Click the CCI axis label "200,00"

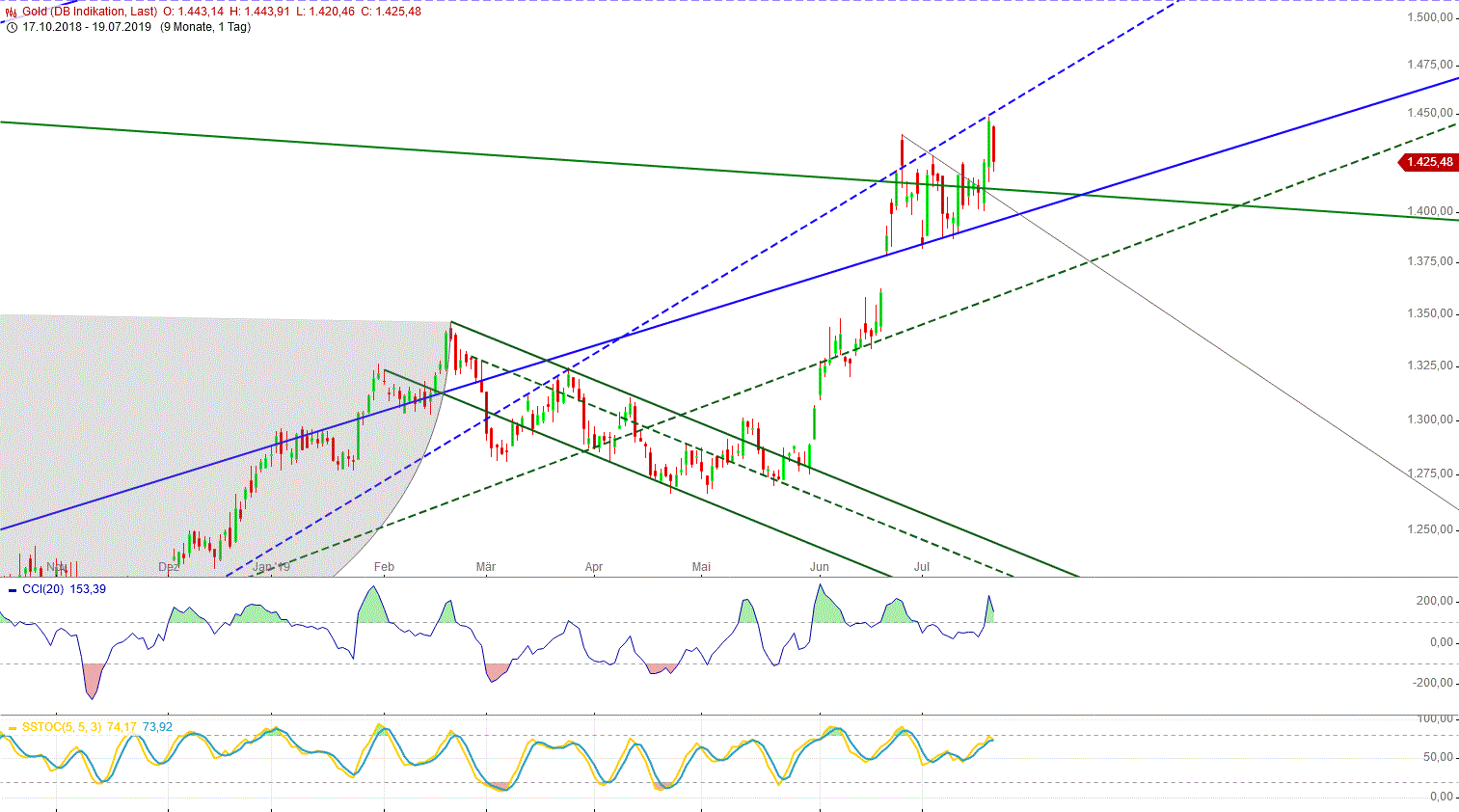point(1434,601)
